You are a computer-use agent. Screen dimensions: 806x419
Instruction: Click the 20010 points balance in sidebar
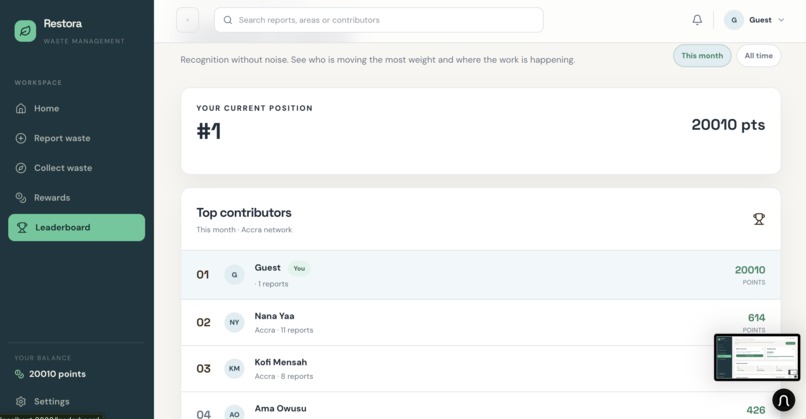tap(58, 374)
